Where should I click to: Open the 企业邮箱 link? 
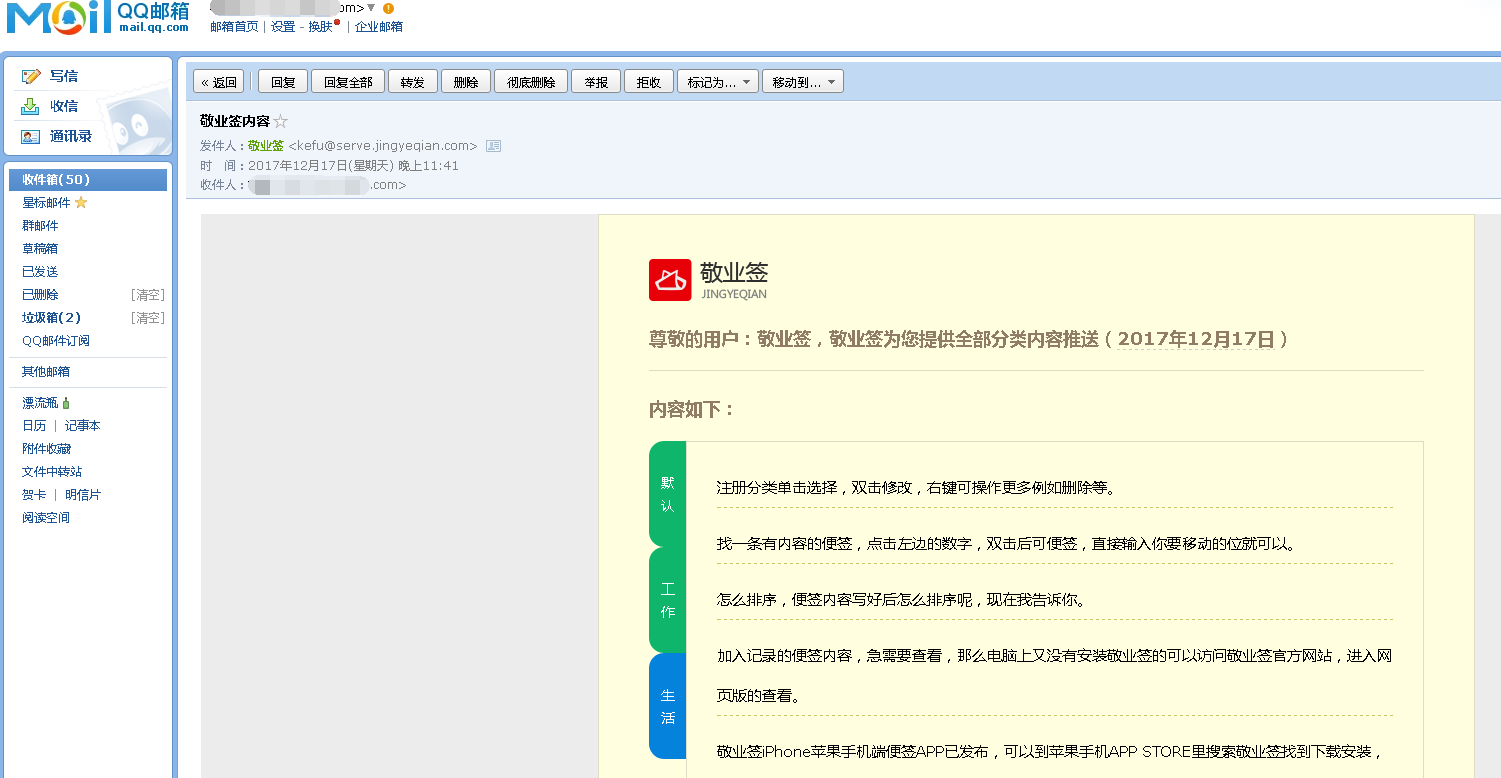(379, 27)
